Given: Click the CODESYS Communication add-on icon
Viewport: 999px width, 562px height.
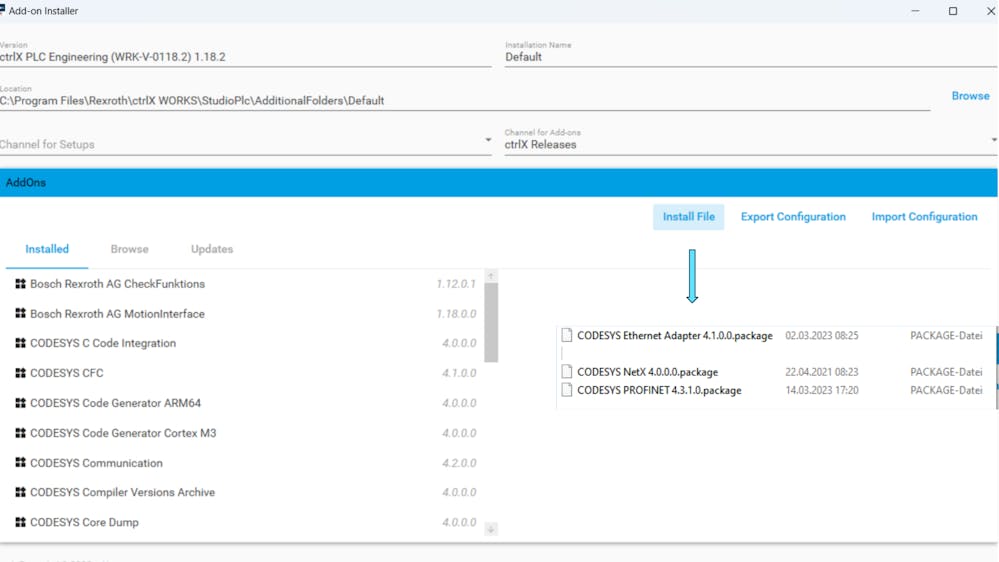Looking at the screenshot, I should coord(20,463).
